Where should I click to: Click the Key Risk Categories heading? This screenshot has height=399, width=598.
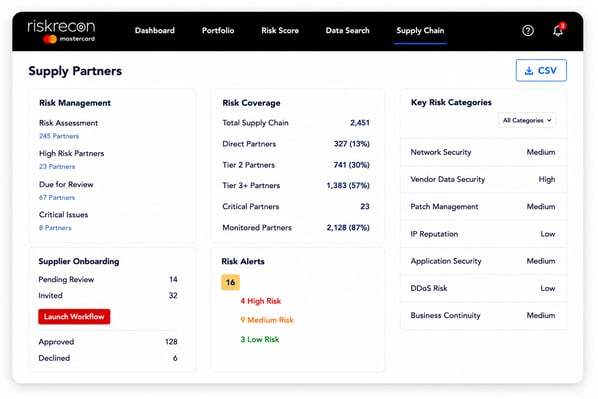click(x=451, y=103)
